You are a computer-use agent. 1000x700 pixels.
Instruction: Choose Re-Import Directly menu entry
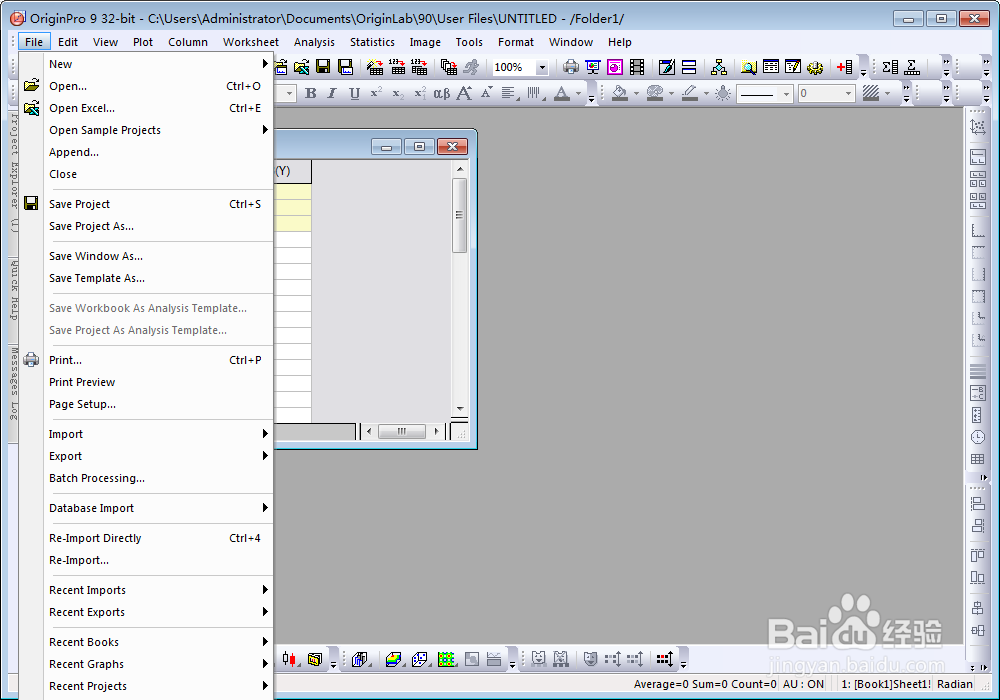click(x=158, y=538)
